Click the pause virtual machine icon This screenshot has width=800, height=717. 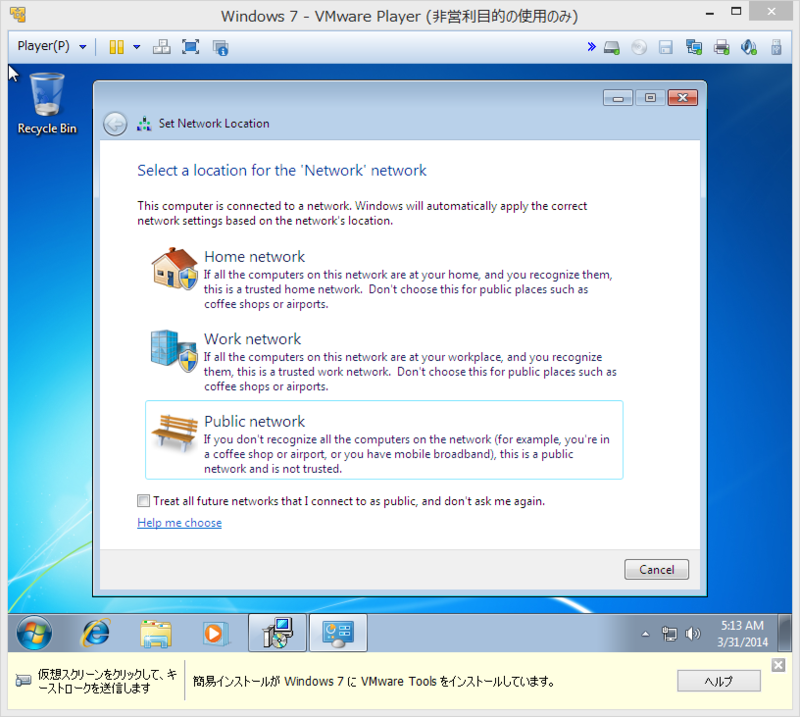[x=116, y=47]
